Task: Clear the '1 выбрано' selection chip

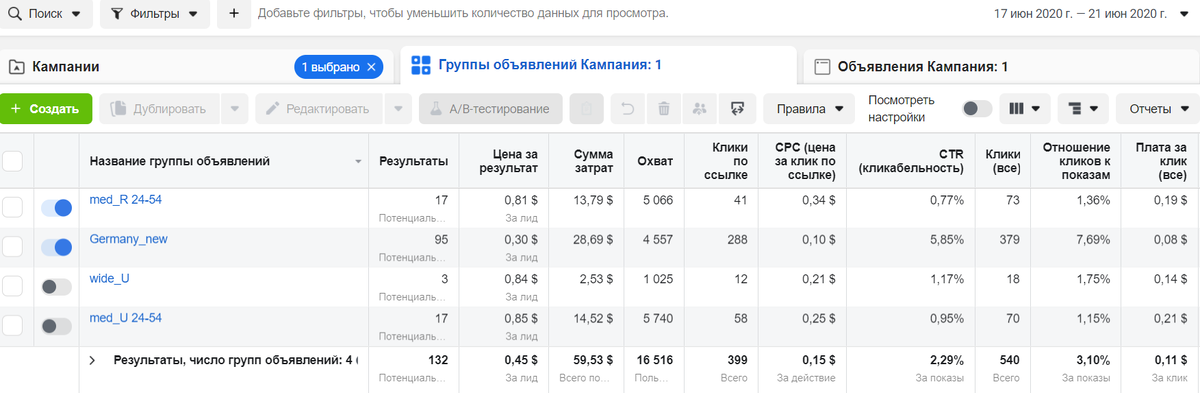Action: tap(372, 67)
